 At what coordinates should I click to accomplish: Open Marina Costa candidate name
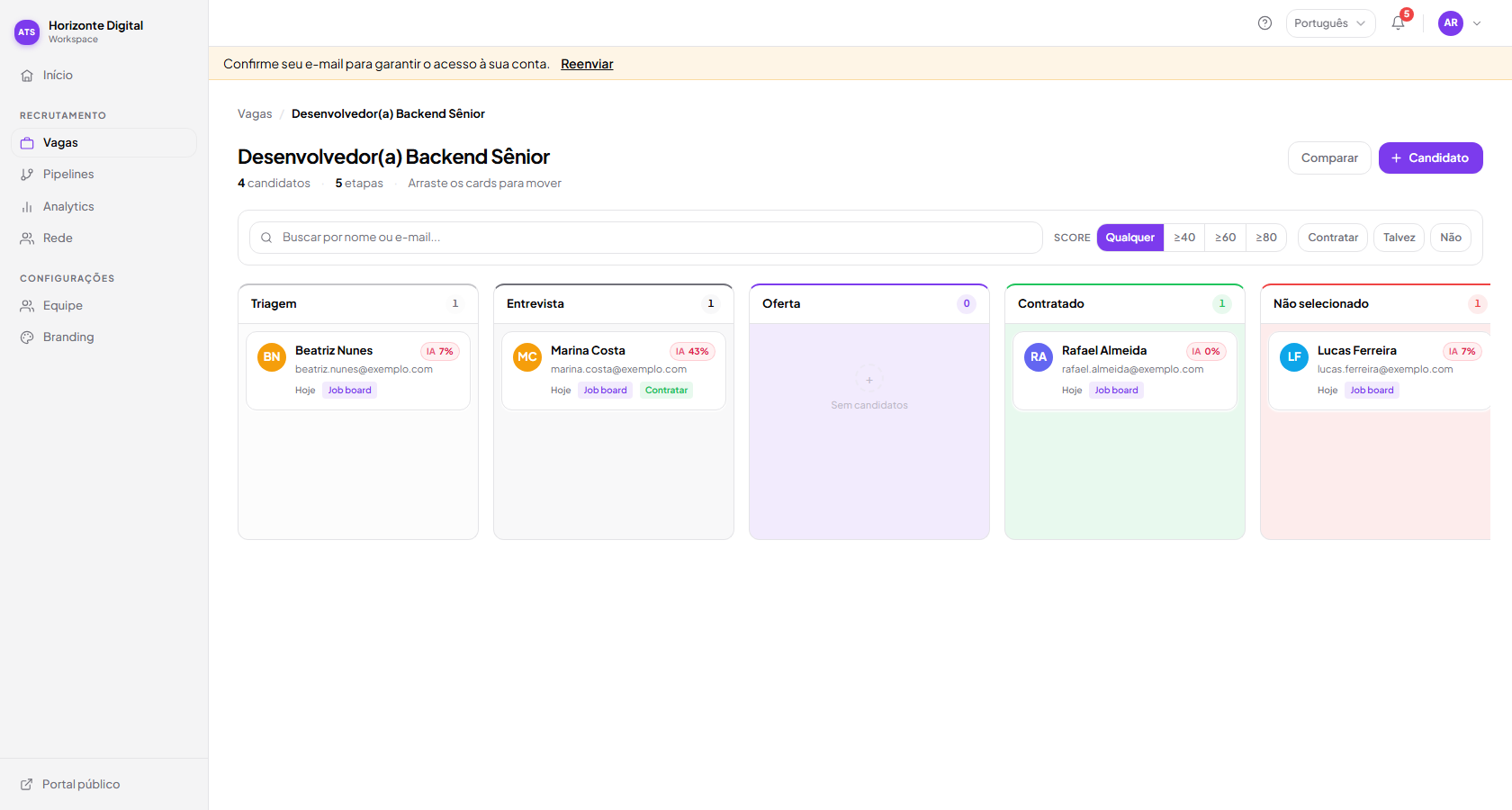[588, 350]
